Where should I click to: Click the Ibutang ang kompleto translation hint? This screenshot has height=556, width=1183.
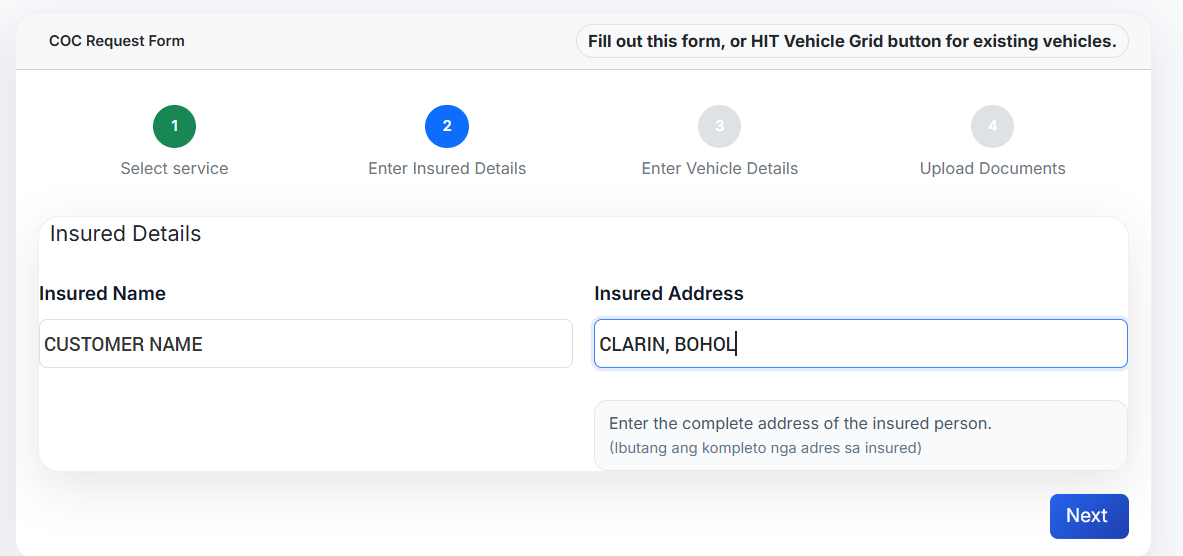point(765,448)
